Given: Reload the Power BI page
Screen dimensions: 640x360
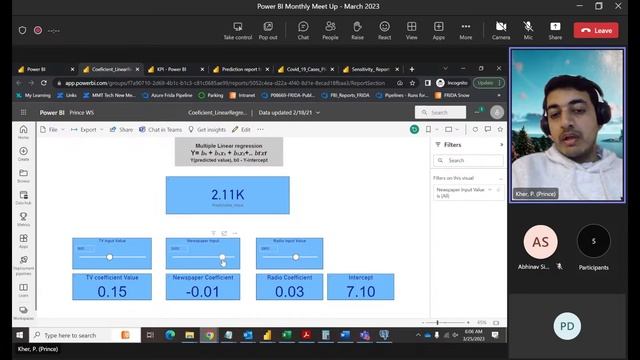Looking at the screenshot, I should [44, 83].
